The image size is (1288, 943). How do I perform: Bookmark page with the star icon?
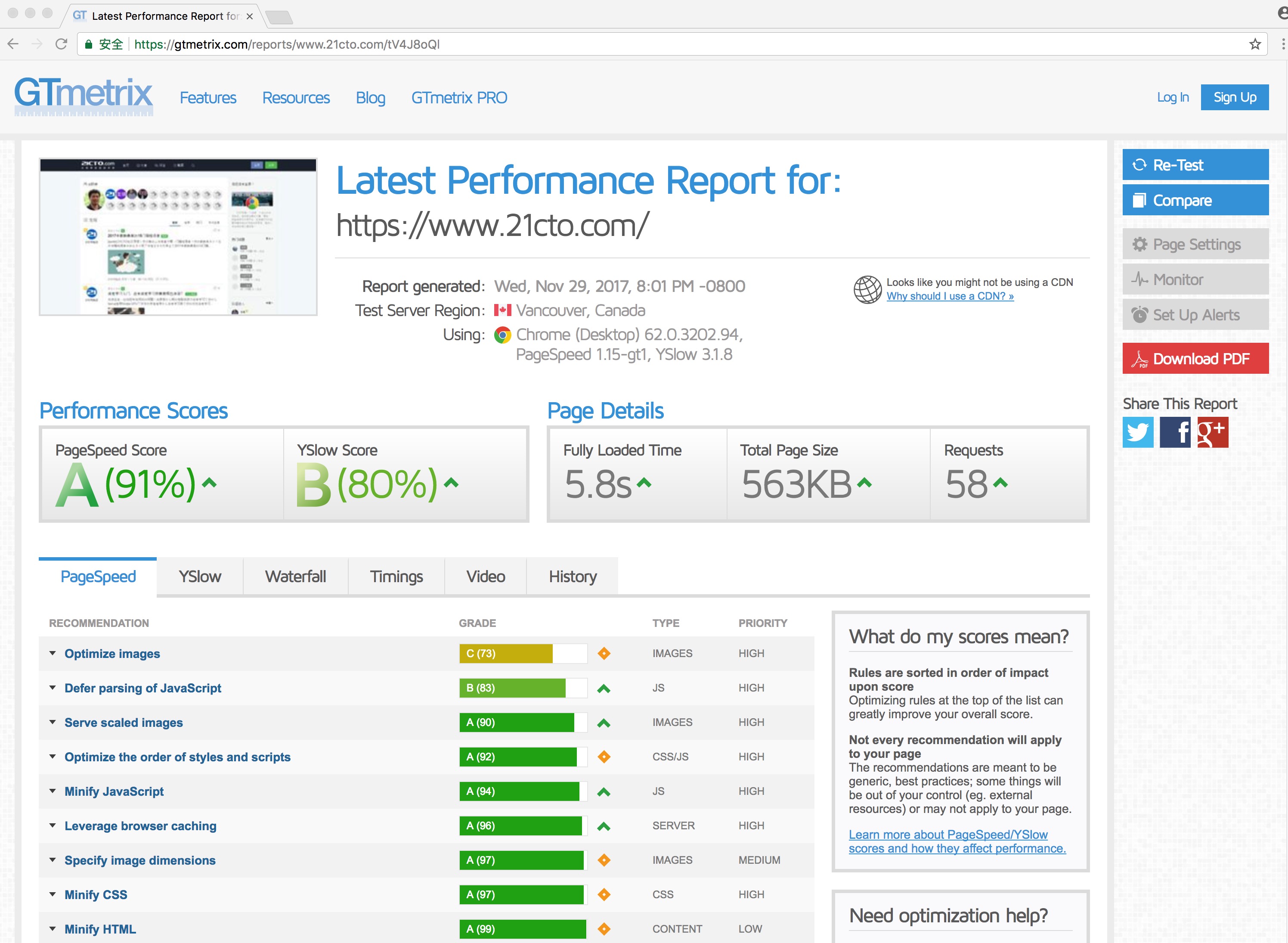1254,44
